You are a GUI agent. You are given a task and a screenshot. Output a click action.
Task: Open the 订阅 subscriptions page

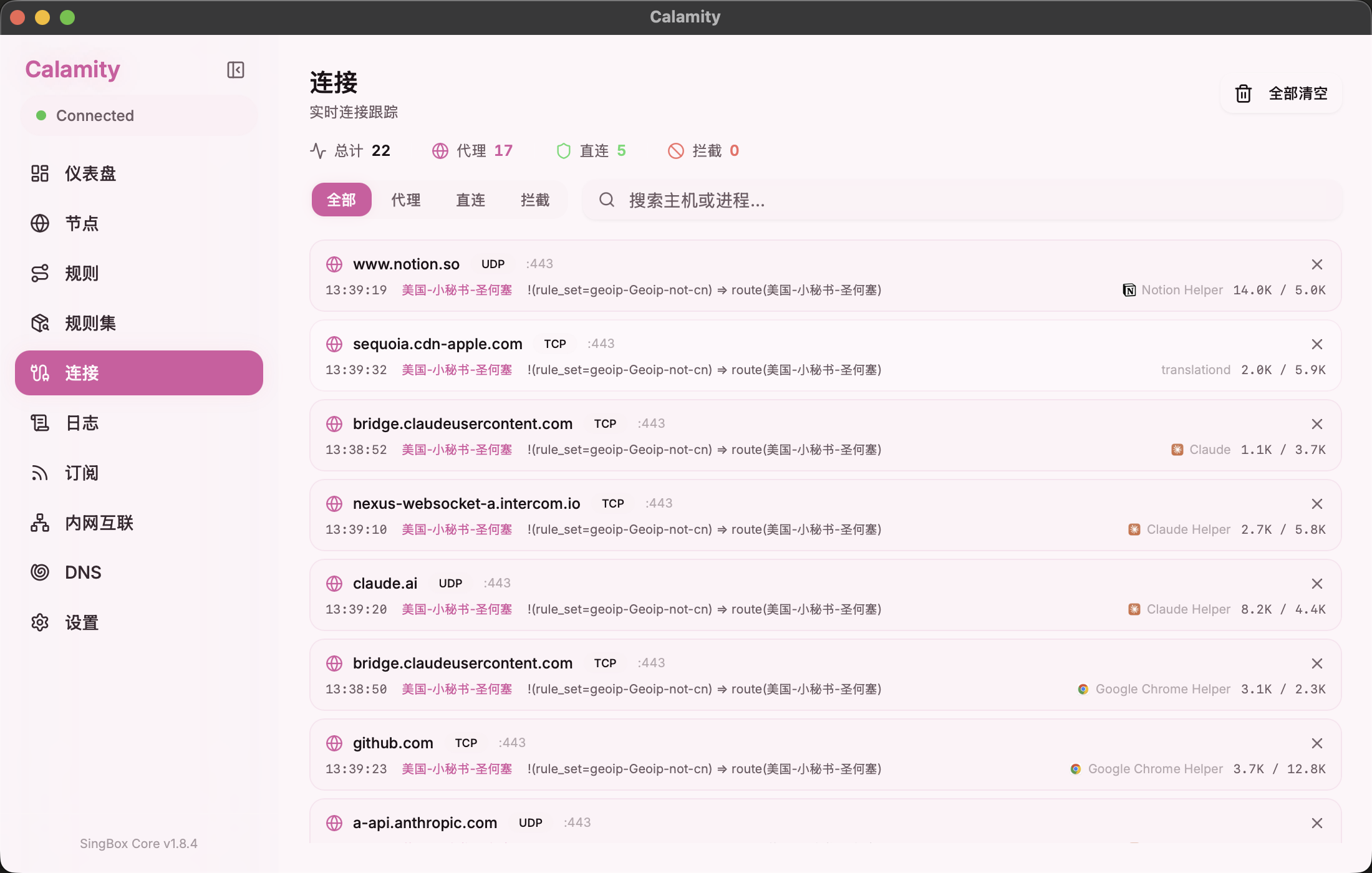click(x=82, y=473)
